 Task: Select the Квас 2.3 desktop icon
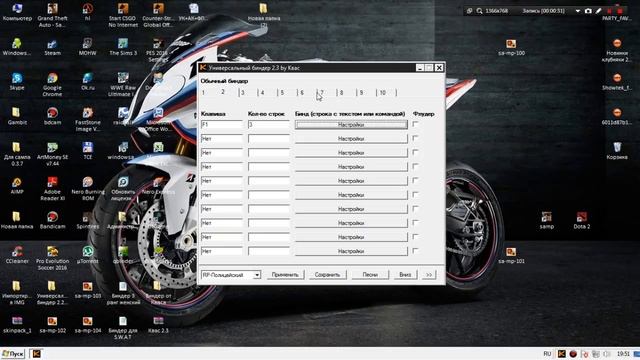click(x=158, y=324)
